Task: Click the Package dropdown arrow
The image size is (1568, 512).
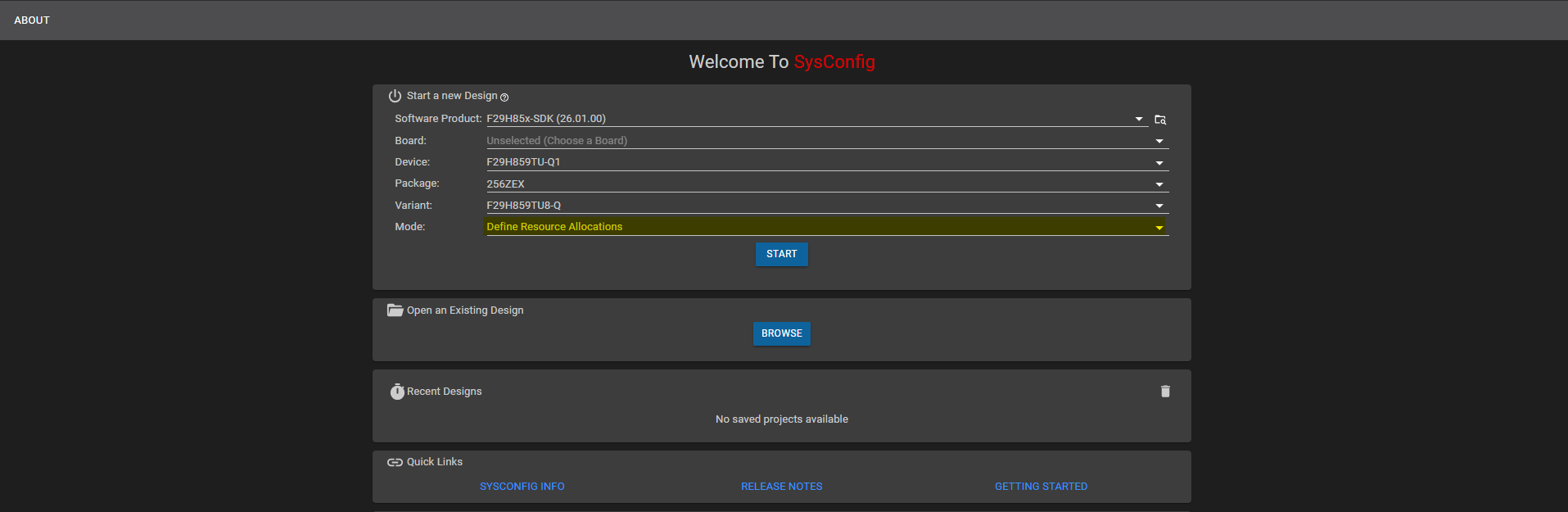Action: (x=1159, y=185)
